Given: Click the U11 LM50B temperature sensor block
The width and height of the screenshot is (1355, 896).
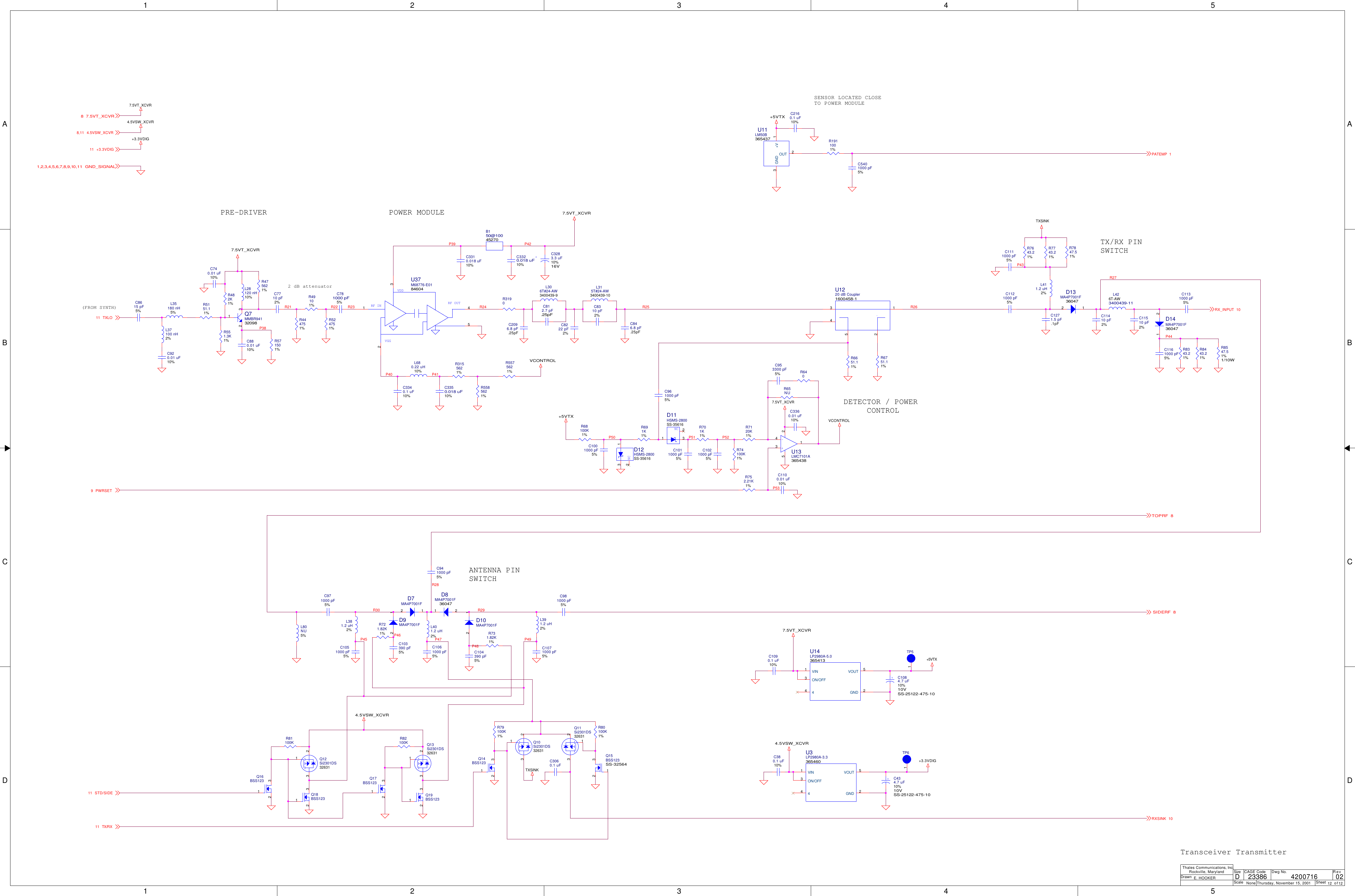Looking at the screenshot, I should (x=776, y=154).
